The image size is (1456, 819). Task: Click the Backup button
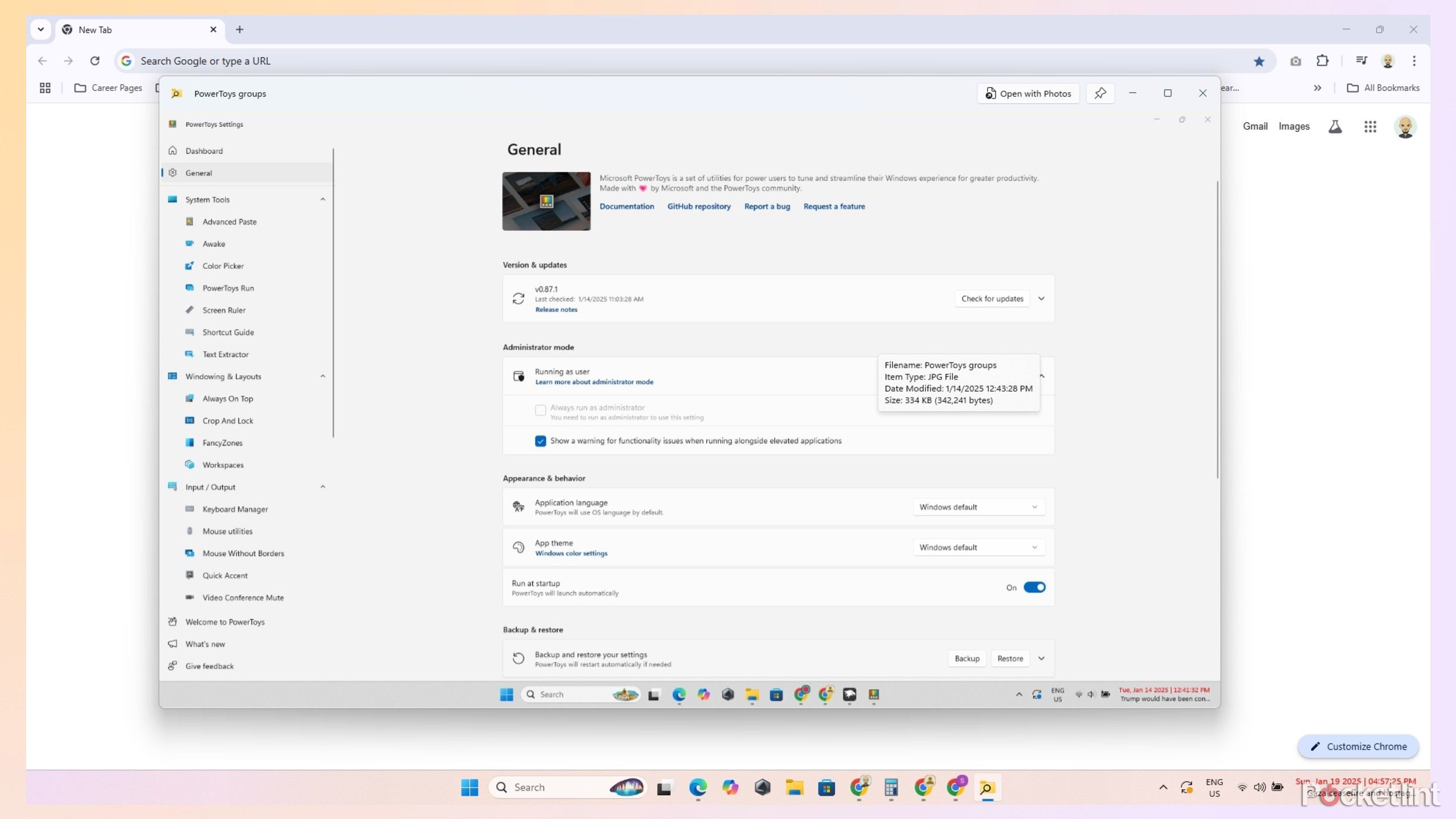[967, 659]
